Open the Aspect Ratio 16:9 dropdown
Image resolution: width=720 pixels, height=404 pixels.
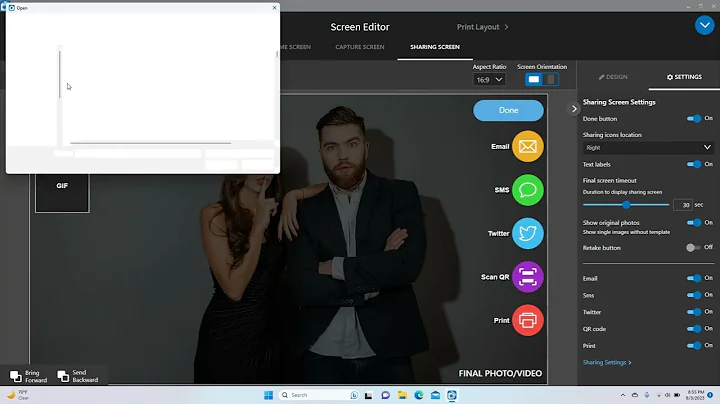tap(489, 79)
